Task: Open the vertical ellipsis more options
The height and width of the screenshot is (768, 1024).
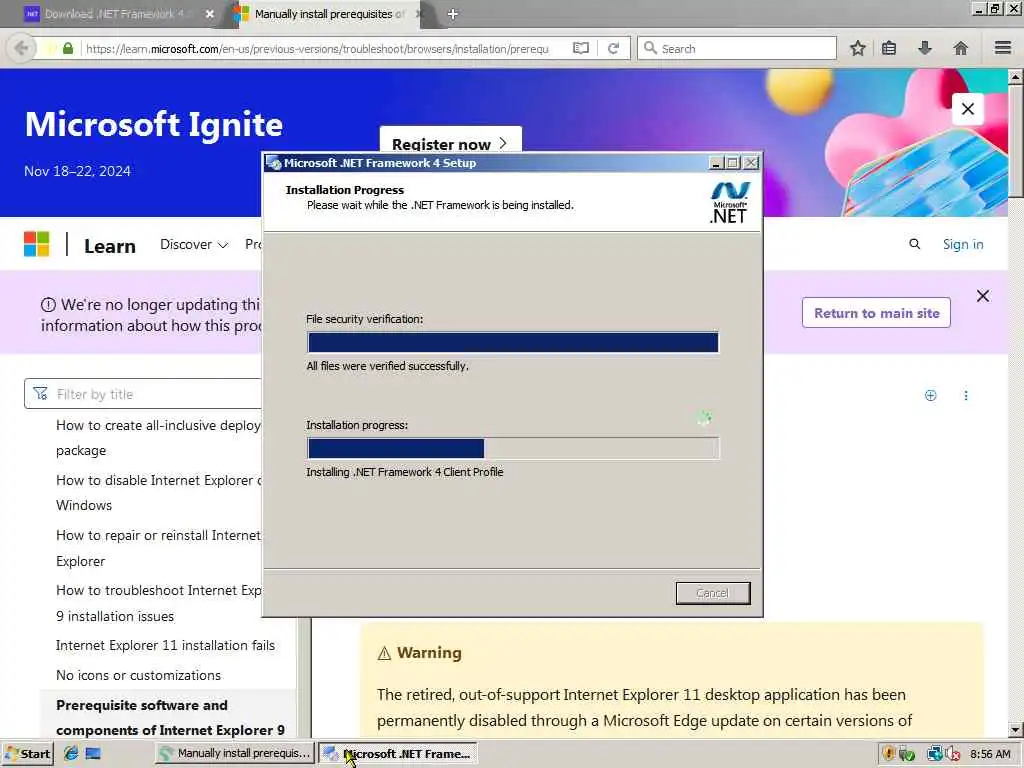Action: pos(966,395)
